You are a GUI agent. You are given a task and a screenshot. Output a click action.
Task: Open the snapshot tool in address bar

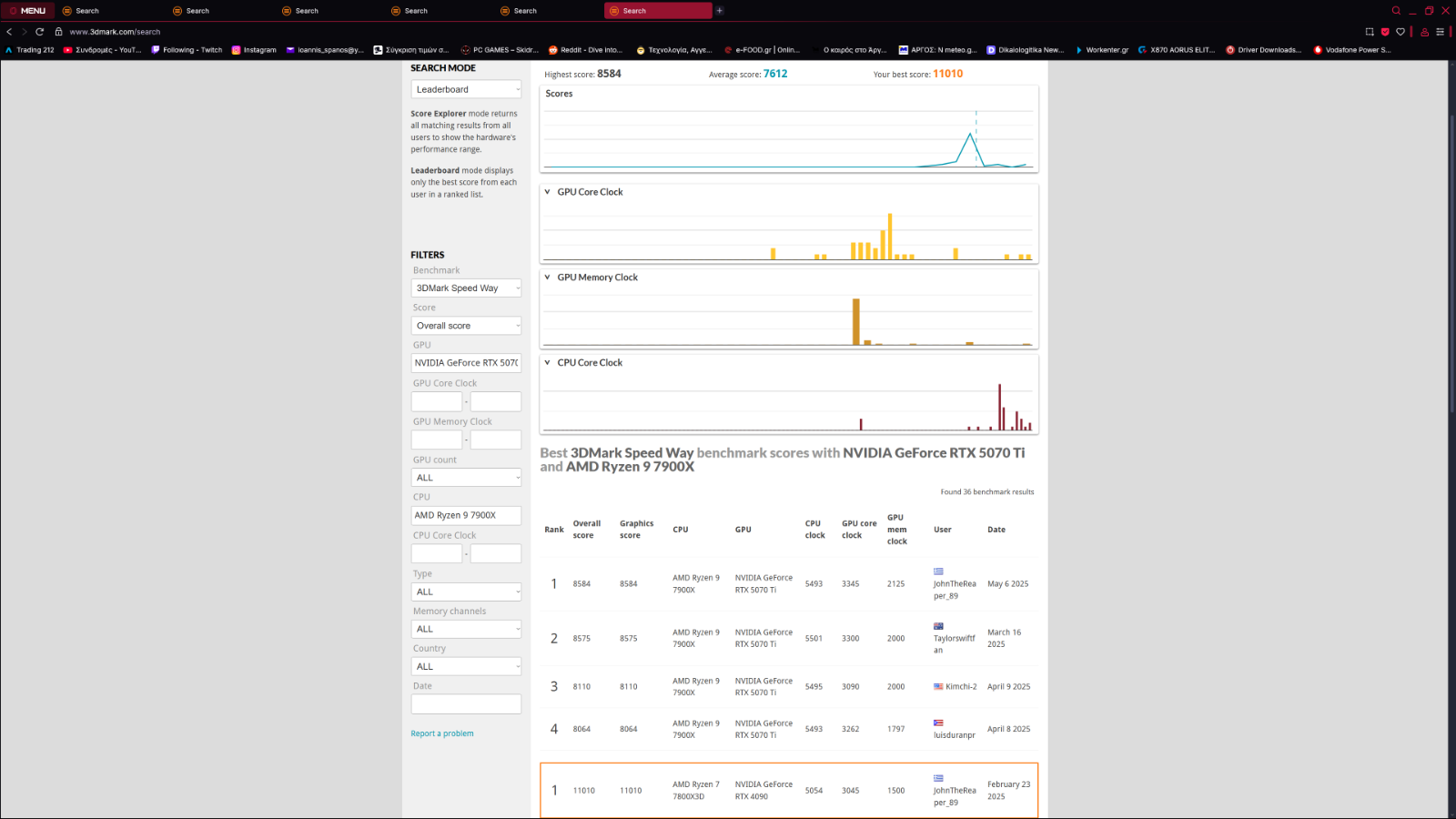point(1370,32)
